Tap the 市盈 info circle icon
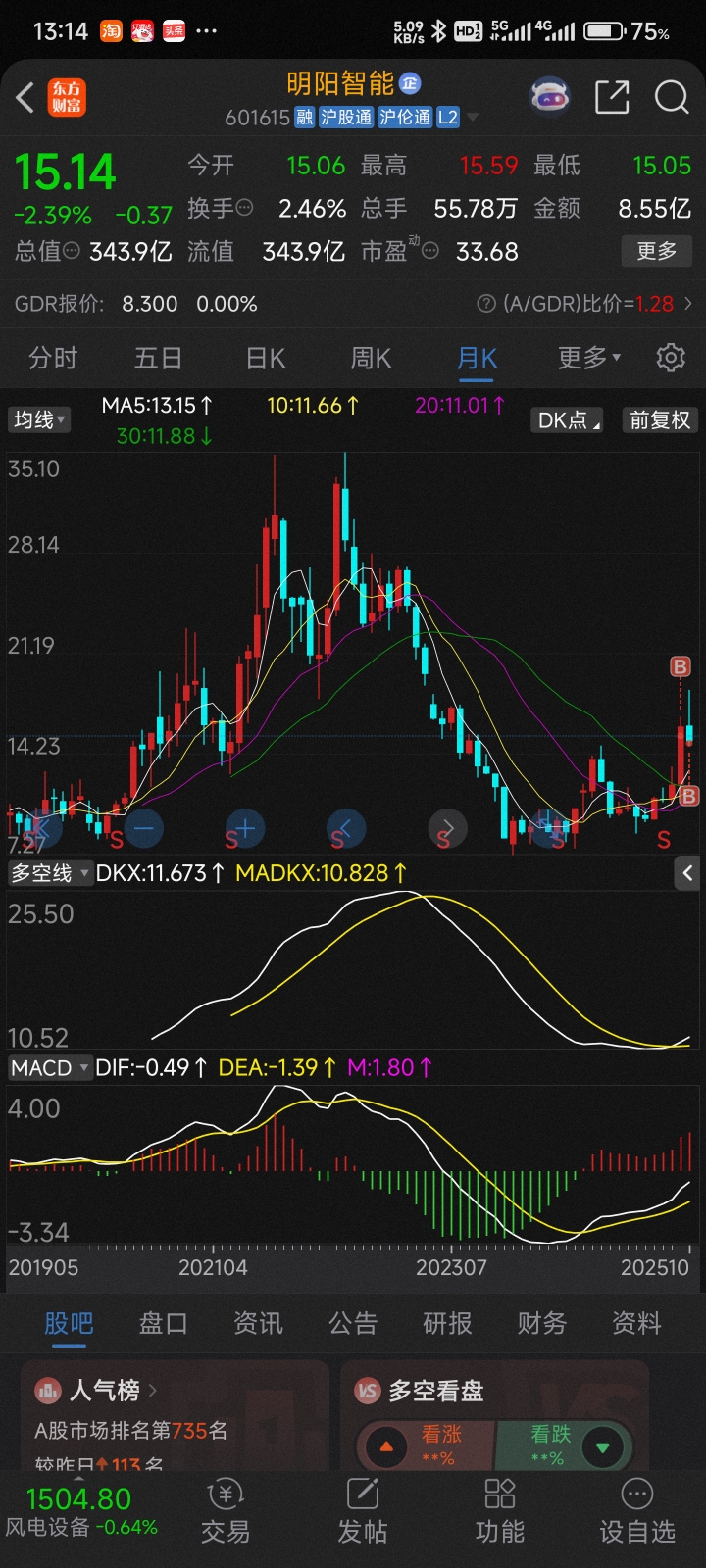This screenshot has width=706, height=1568. click(x=430, y=252)
